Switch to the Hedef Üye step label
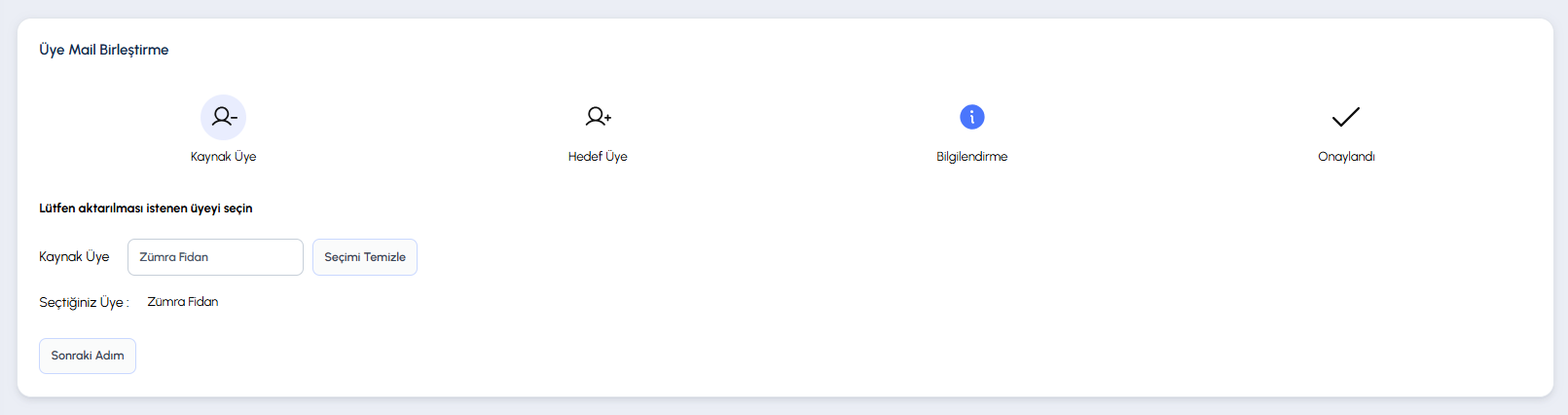This screenshot has height=415, width=1568. [x=598, y=157]
